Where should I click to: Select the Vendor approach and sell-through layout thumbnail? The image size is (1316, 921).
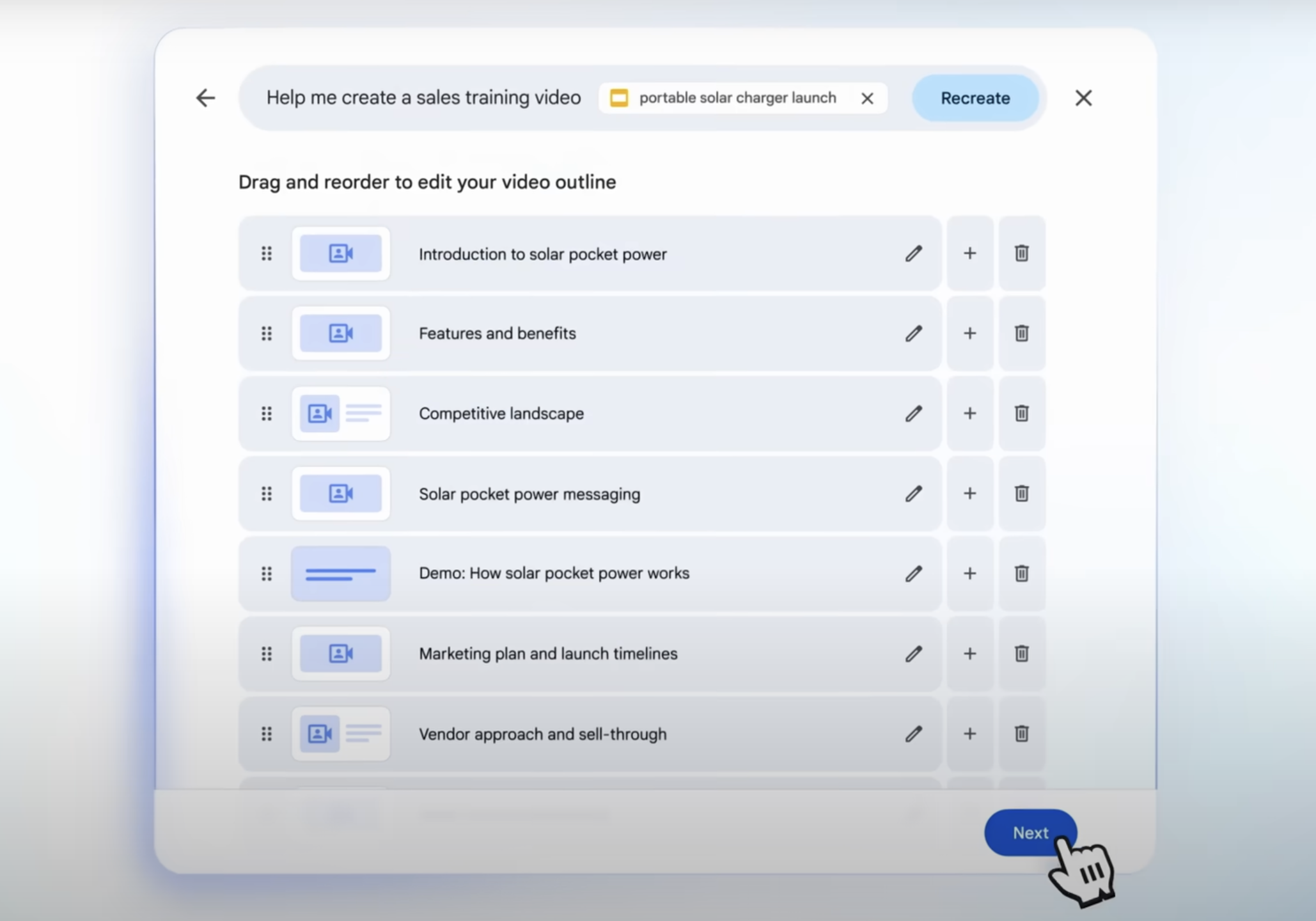tap(341, 734)
